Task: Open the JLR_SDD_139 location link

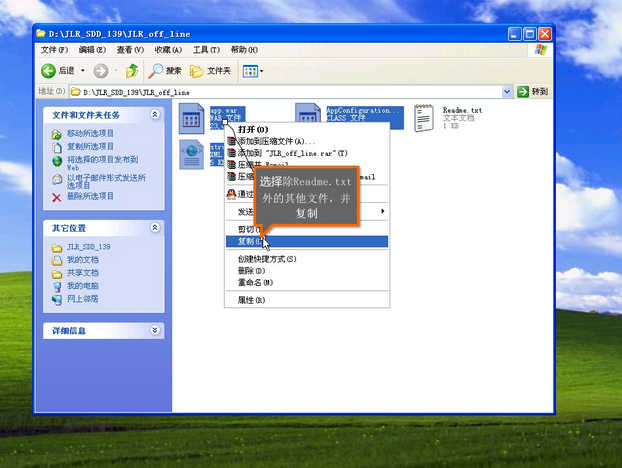Action: [x=88, y=247]
